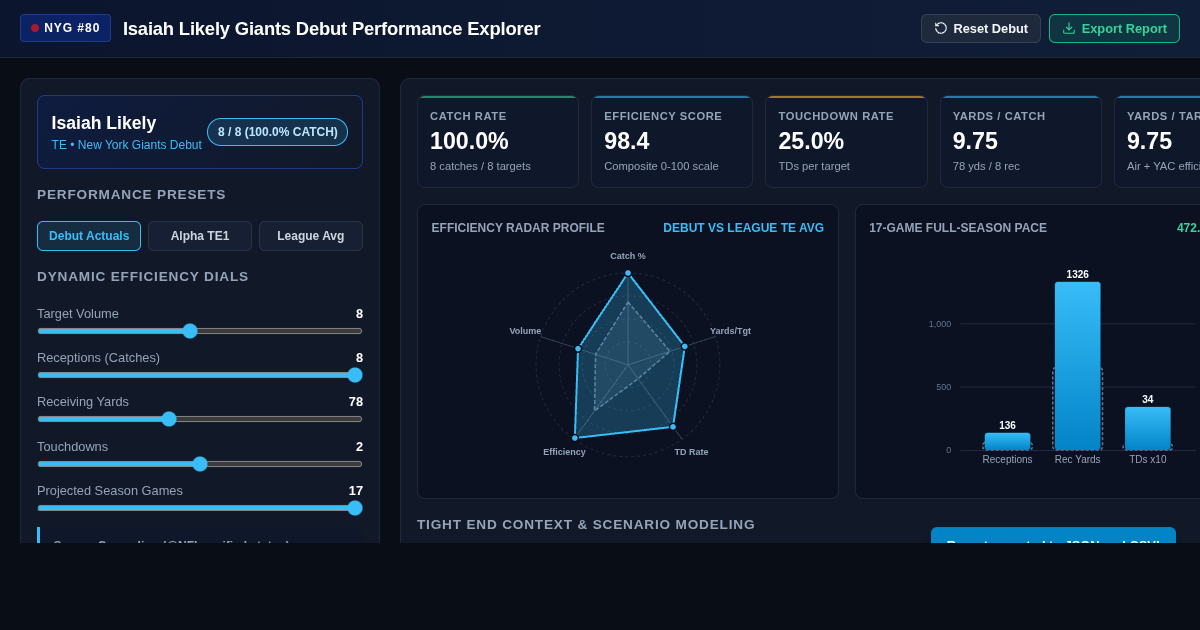Adjust the Touchdowns slider
This screenshot has width=1200, height=630.
[x=200, y=464]
